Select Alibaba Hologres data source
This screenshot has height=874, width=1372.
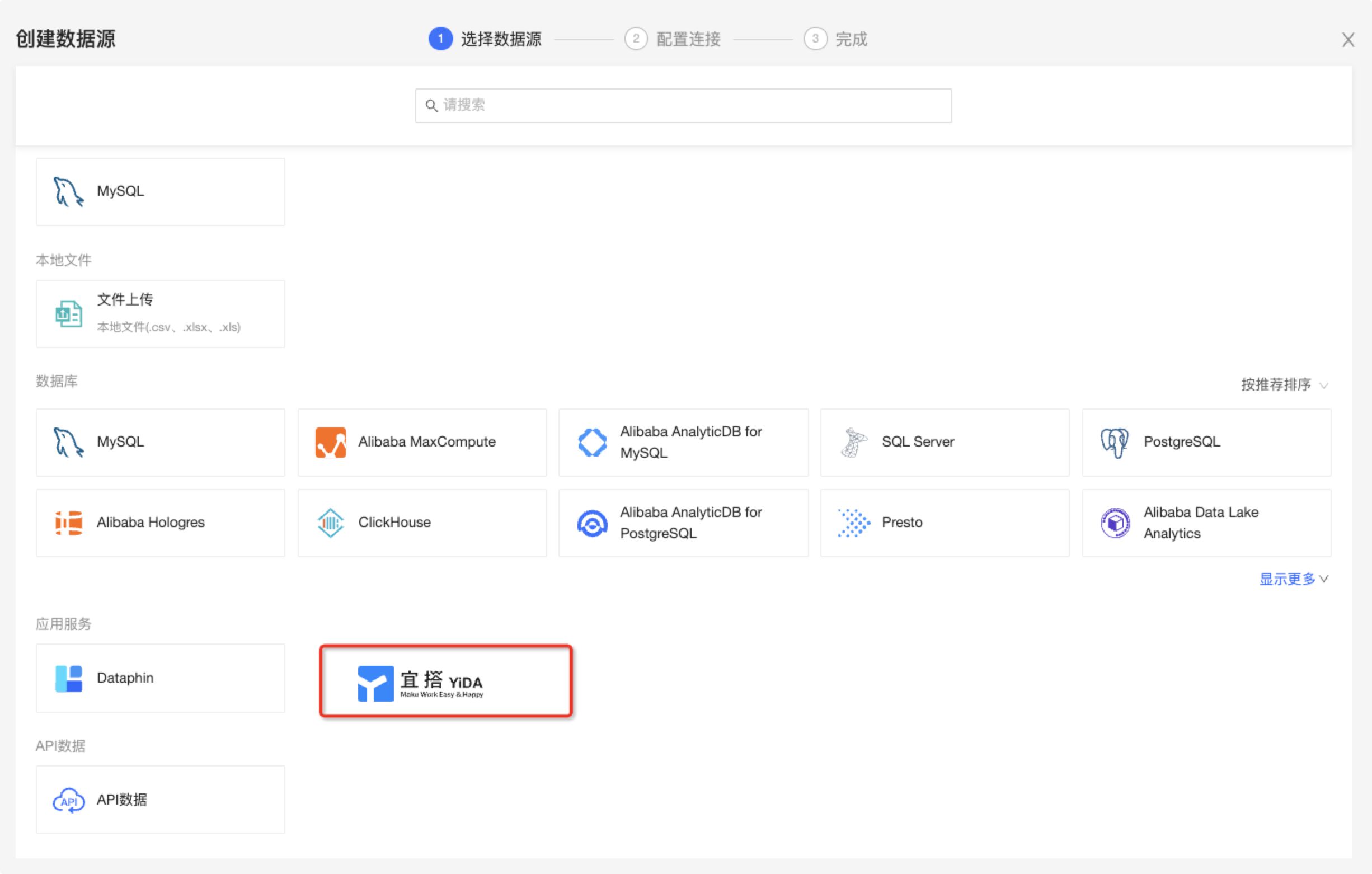159,522
